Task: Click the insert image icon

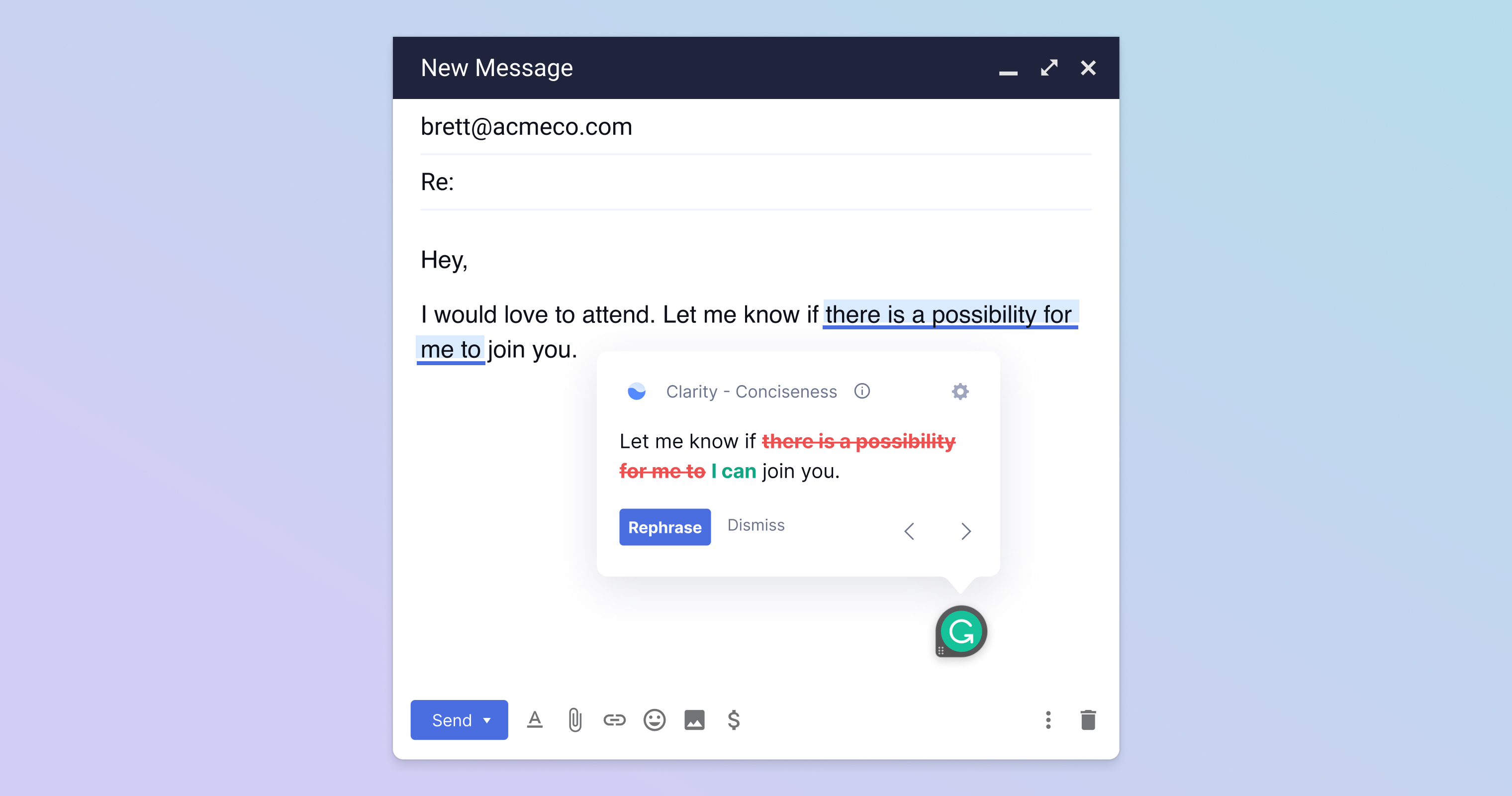Action: click(x=695, y=719)
